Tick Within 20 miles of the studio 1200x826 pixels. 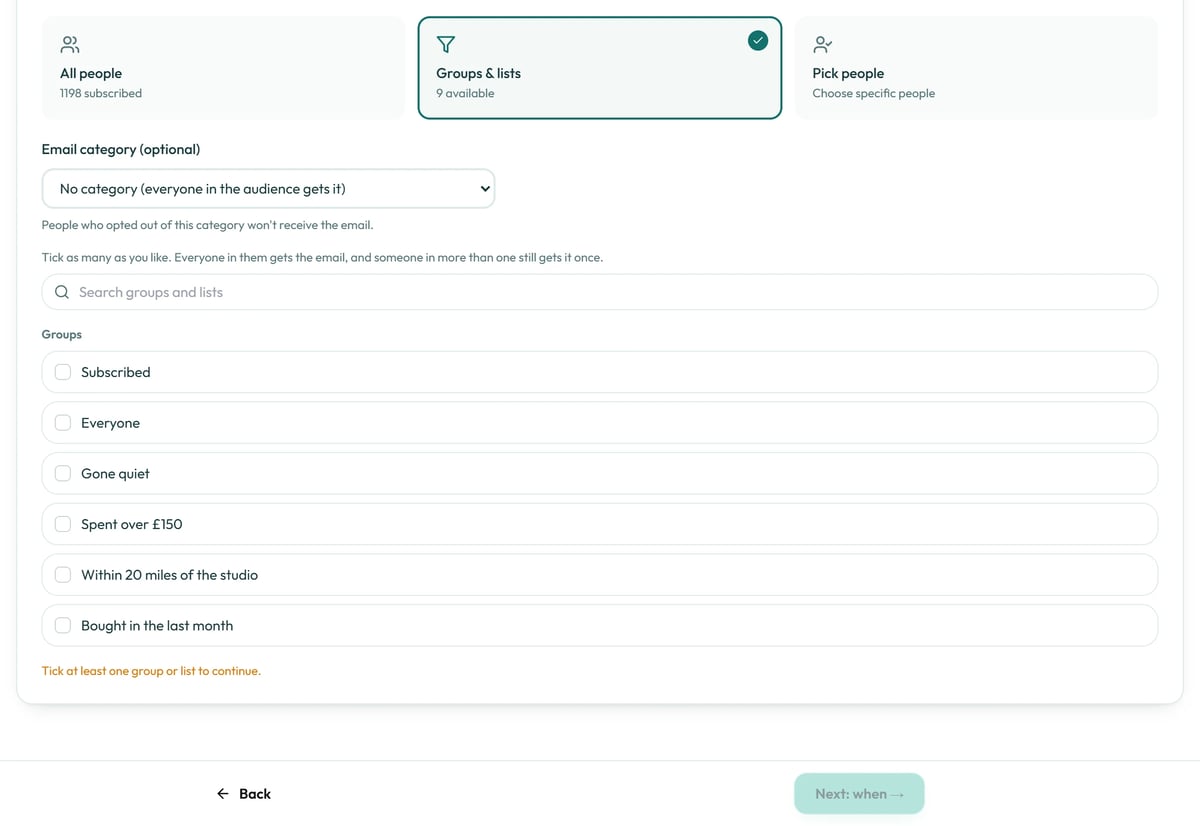point(63,575)
